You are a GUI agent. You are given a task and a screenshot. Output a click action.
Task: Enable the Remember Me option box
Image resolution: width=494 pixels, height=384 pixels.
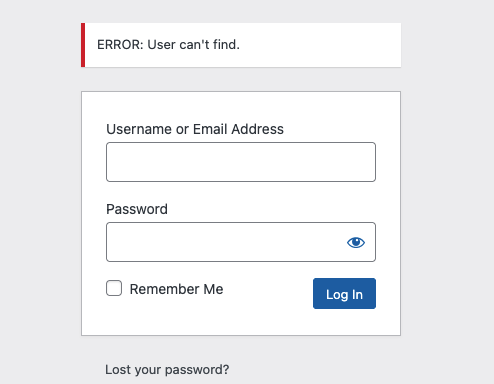(x=114, y=288)
